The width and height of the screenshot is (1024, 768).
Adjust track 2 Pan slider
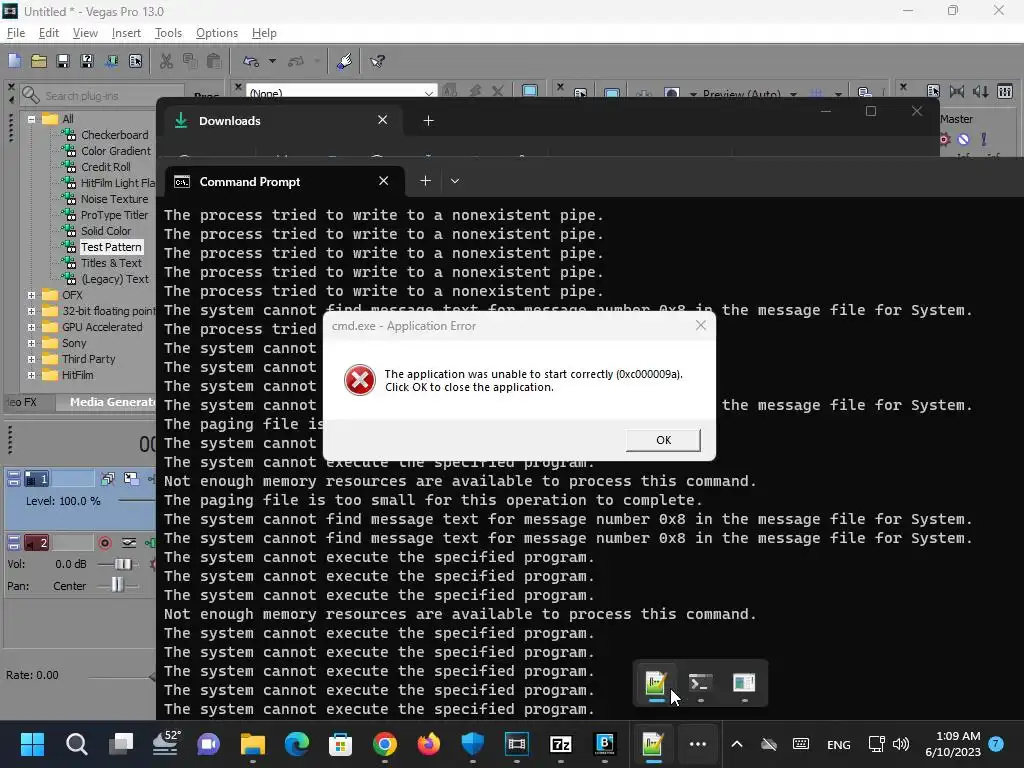(x=118, y=585)
